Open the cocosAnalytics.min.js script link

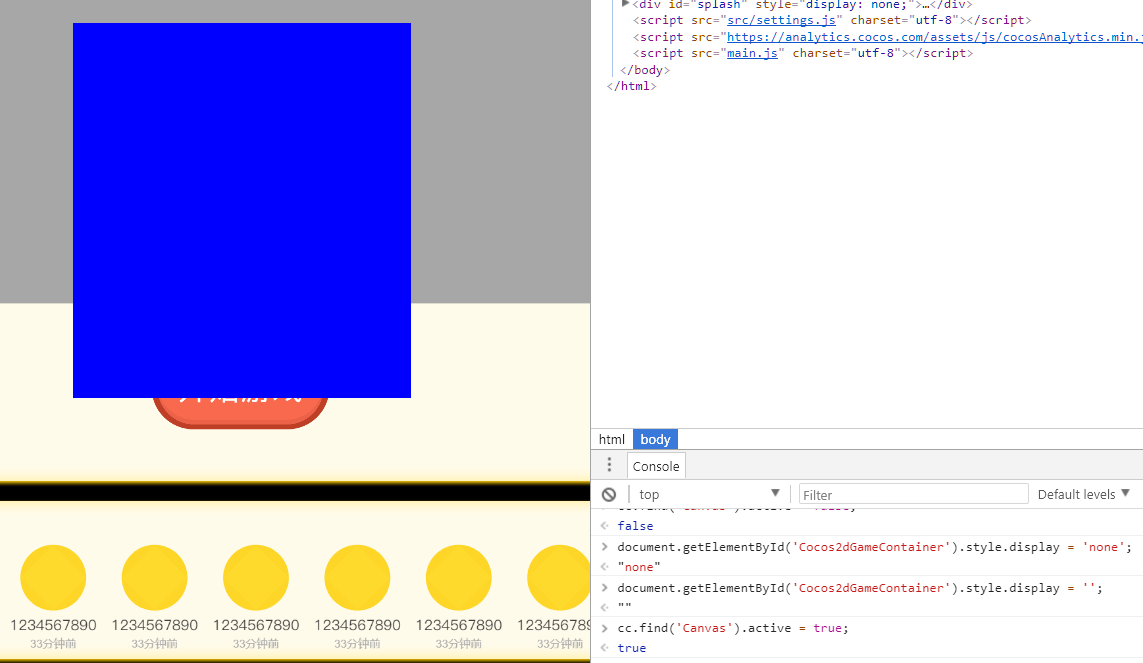point(935,37)
